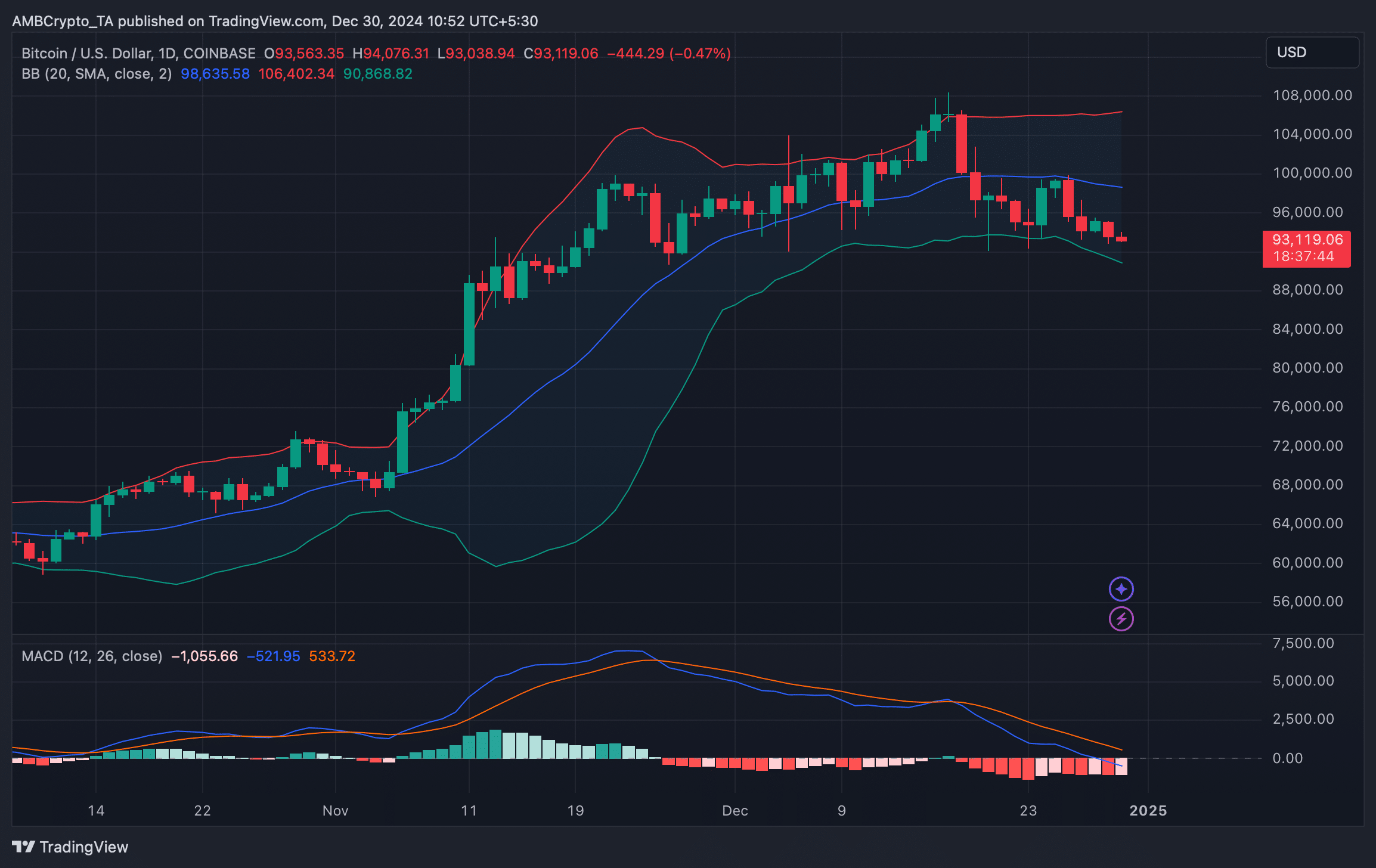Click the 60,000.00 price axis label

(1307, 563)
